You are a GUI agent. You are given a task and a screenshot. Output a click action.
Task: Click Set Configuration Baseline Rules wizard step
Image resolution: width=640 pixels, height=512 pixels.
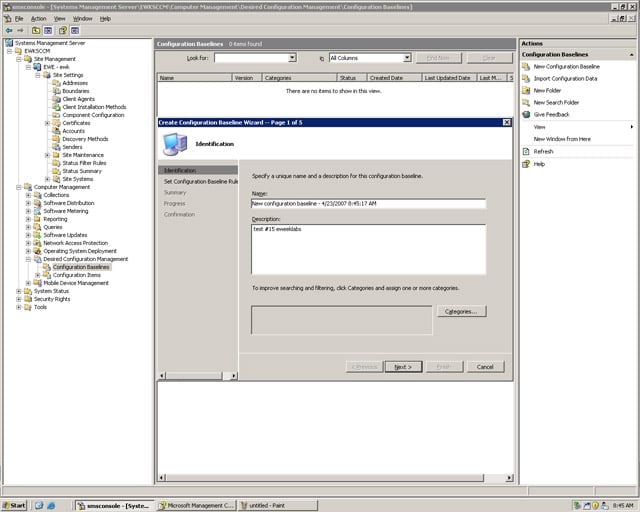click(200, 182)
